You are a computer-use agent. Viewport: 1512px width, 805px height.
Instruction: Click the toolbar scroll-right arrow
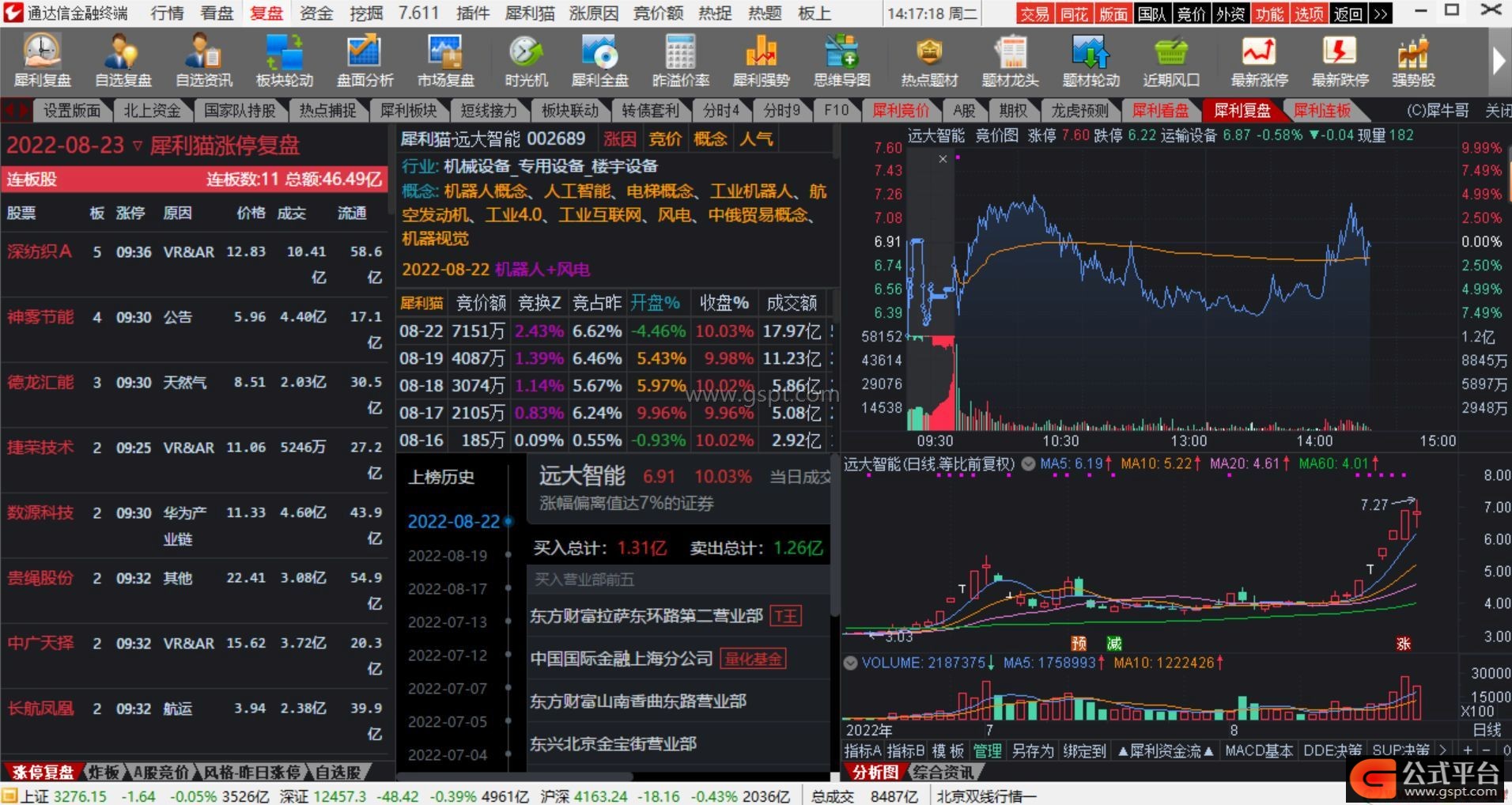[x=1499, y=61]
